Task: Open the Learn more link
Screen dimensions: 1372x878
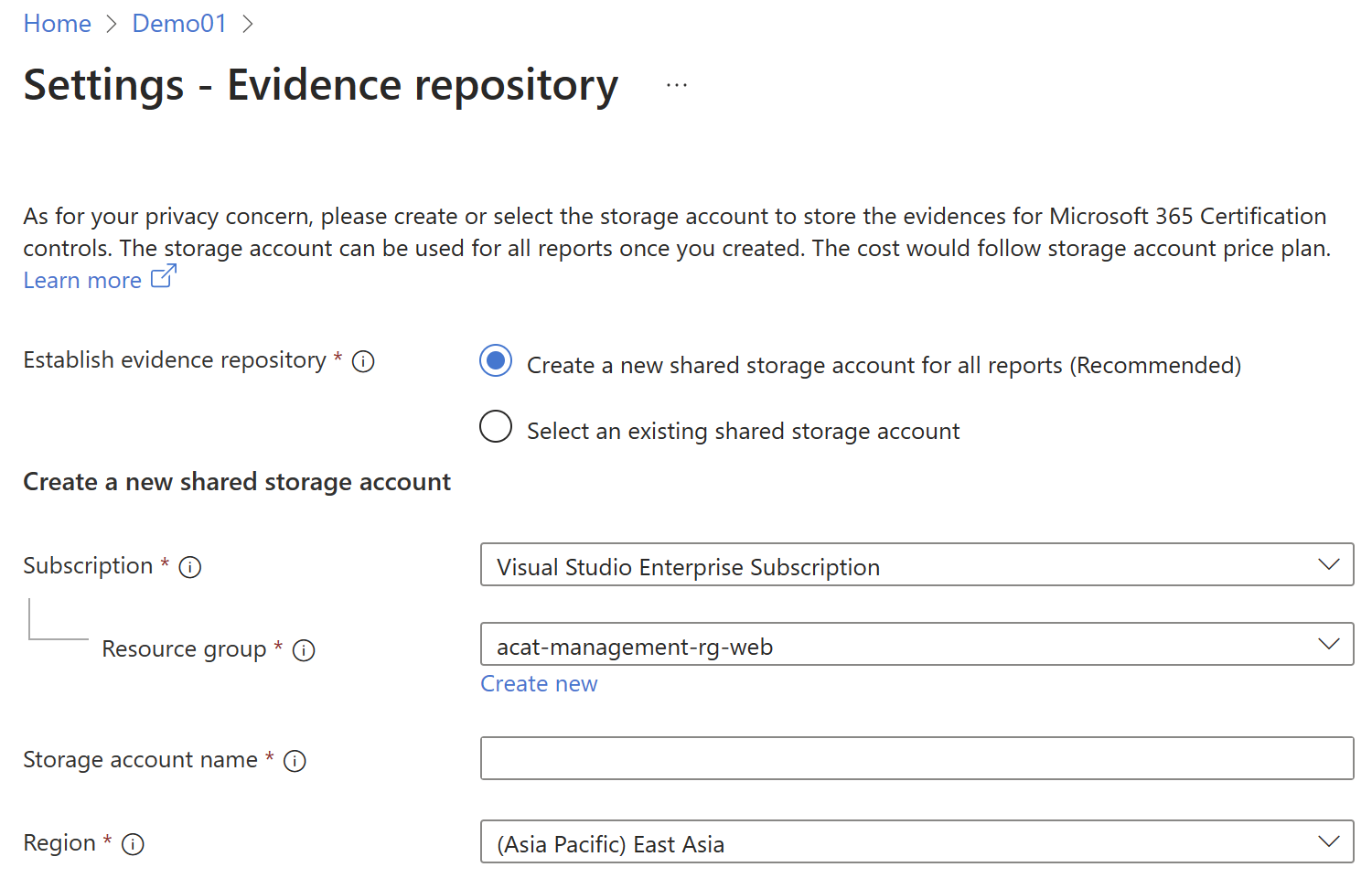Action: pyautogui.click(x=82, y=281)
